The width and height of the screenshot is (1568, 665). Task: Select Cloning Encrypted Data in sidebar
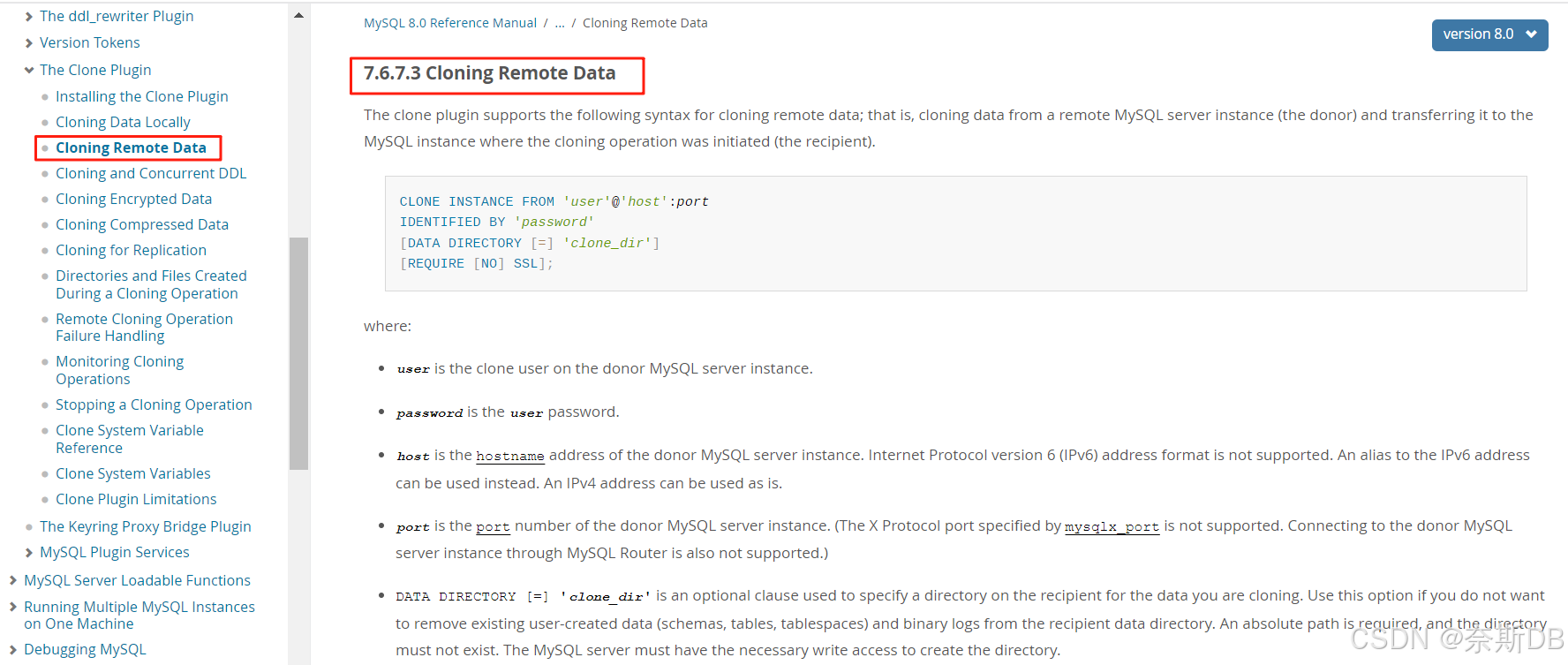tap(133, 199)
